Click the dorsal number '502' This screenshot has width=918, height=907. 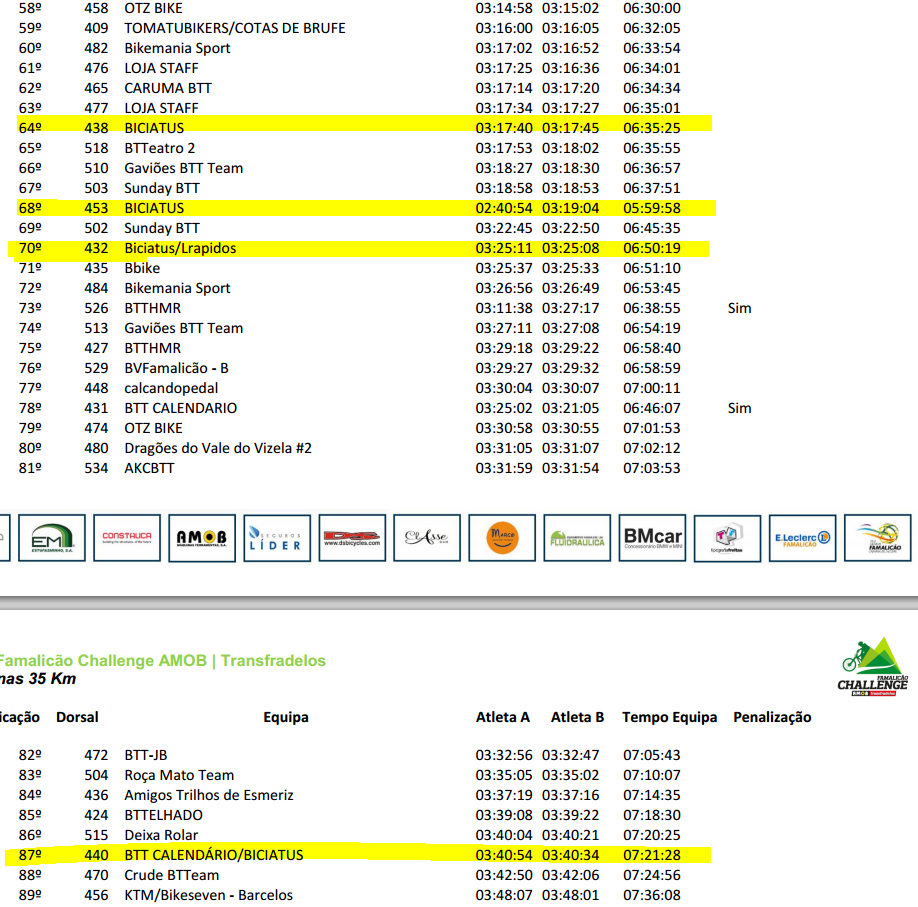tap(96, 228)
